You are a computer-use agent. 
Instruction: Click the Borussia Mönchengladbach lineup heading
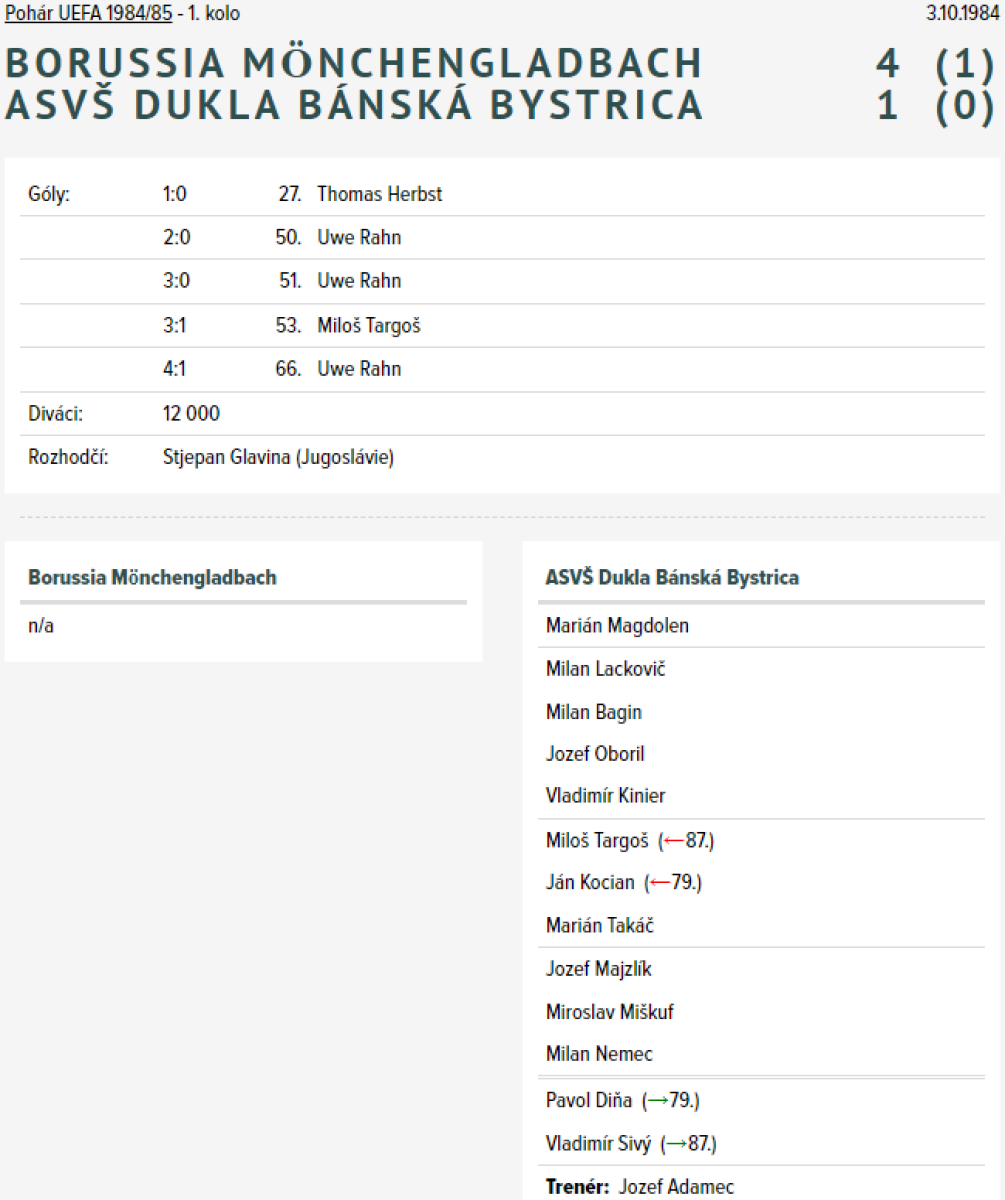tap(152, 577)
